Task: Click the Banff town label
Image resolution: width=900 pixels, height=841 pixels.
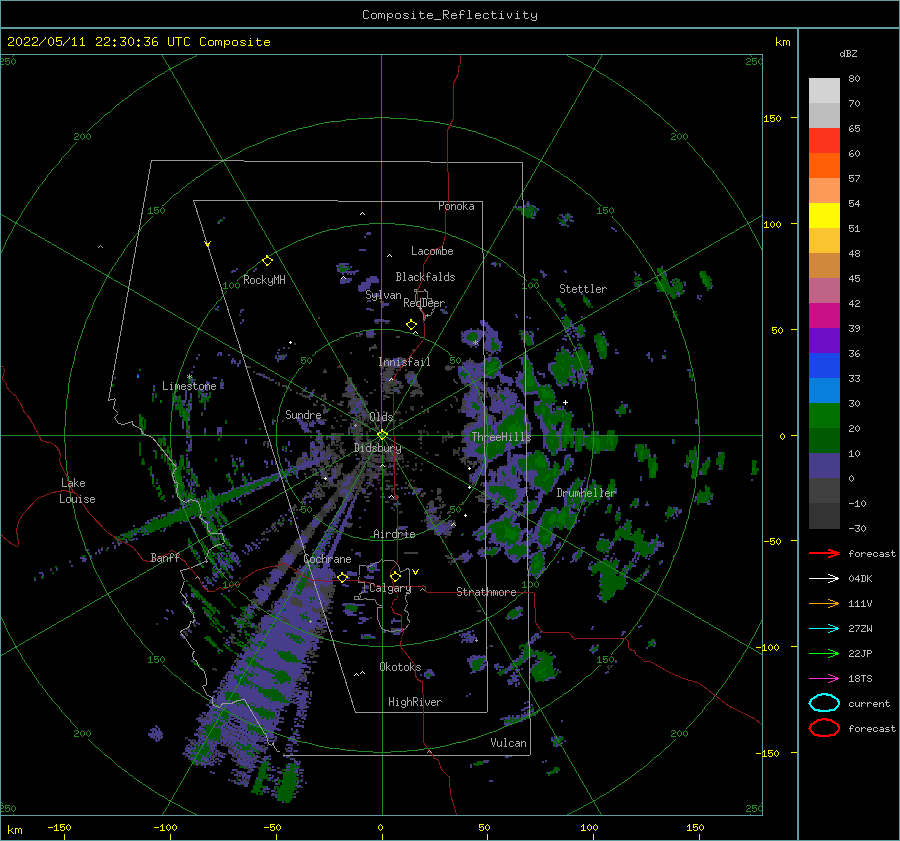Action: [x=165, y=558]
